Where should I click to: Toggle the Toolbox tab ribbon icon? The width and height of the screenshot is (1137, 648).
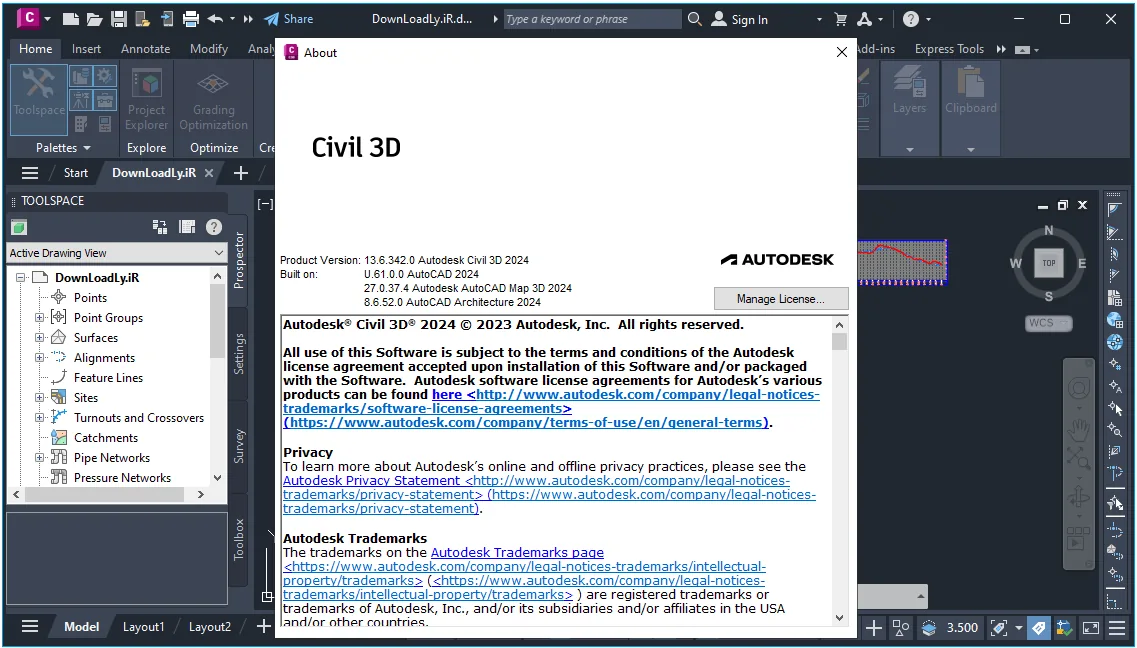tap(105, 99)
